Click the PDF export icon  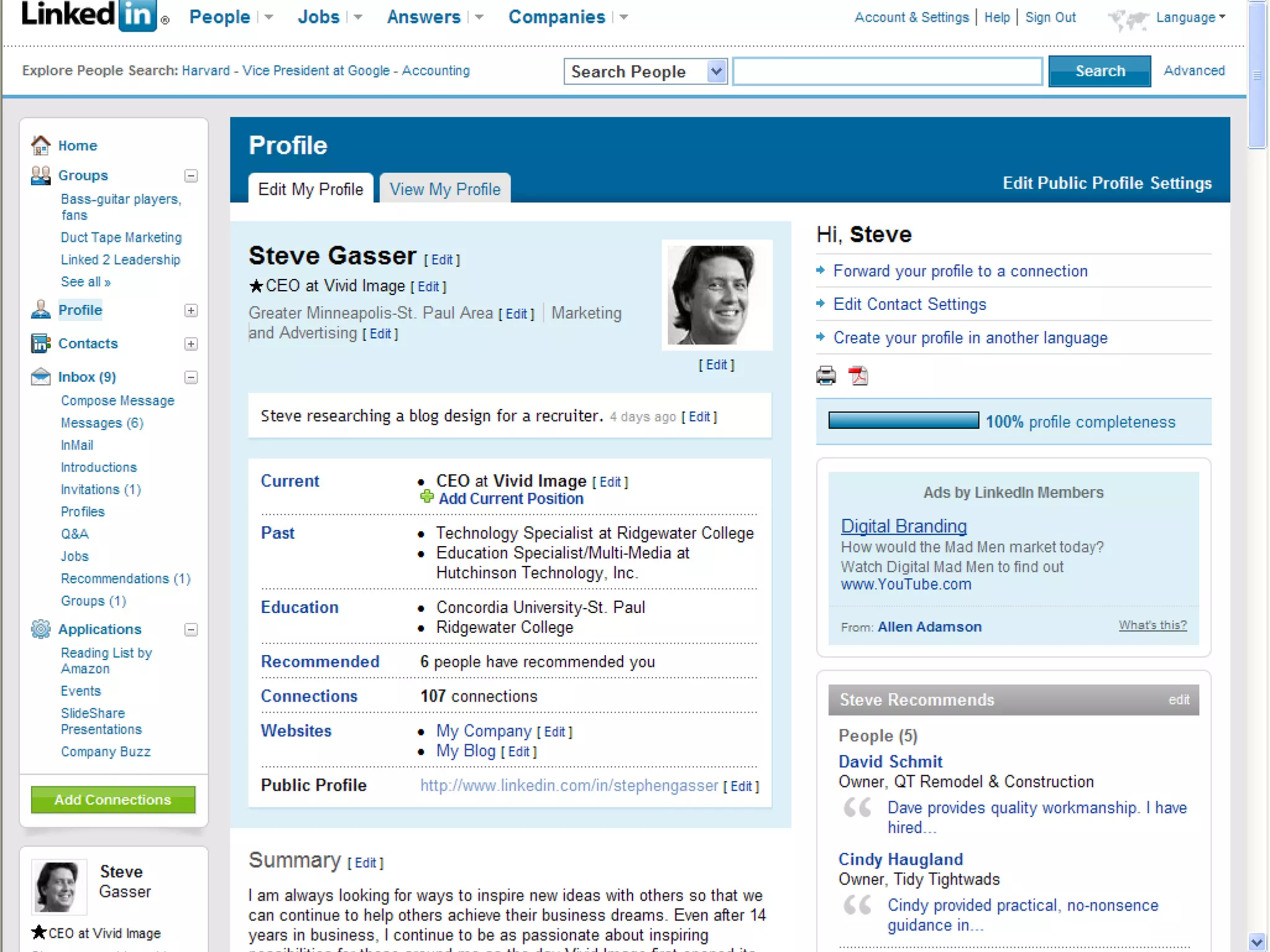[x=858, y=376]
